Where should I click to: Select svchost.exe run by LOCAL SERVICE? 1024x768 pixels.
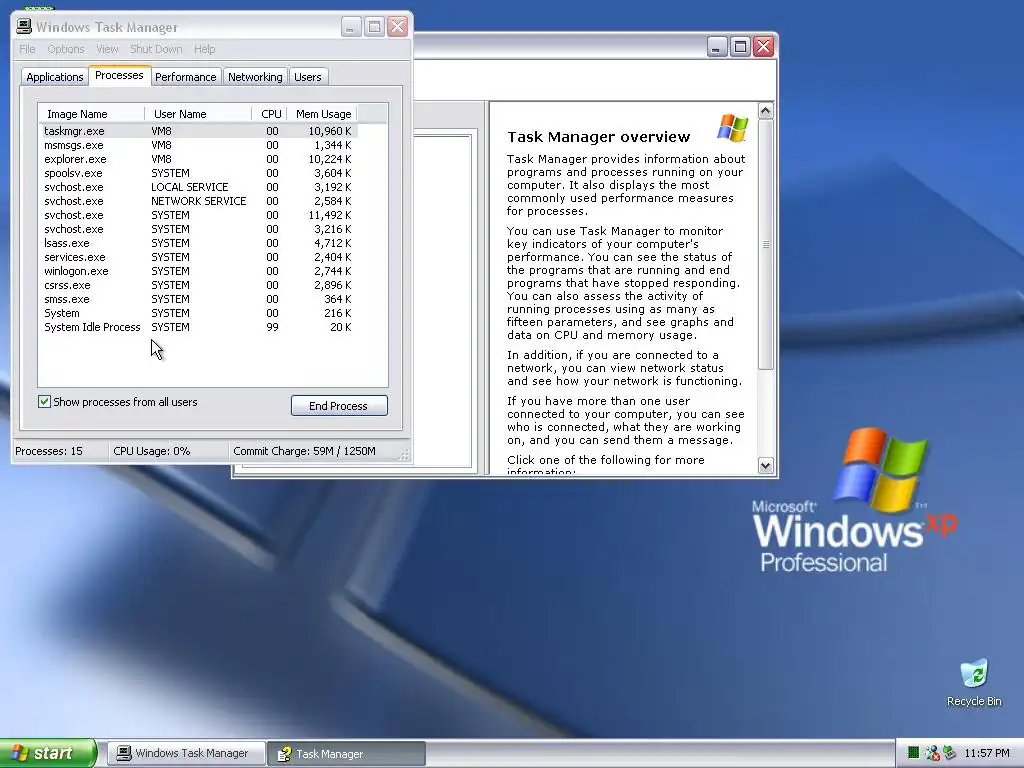tap(198, 187)
